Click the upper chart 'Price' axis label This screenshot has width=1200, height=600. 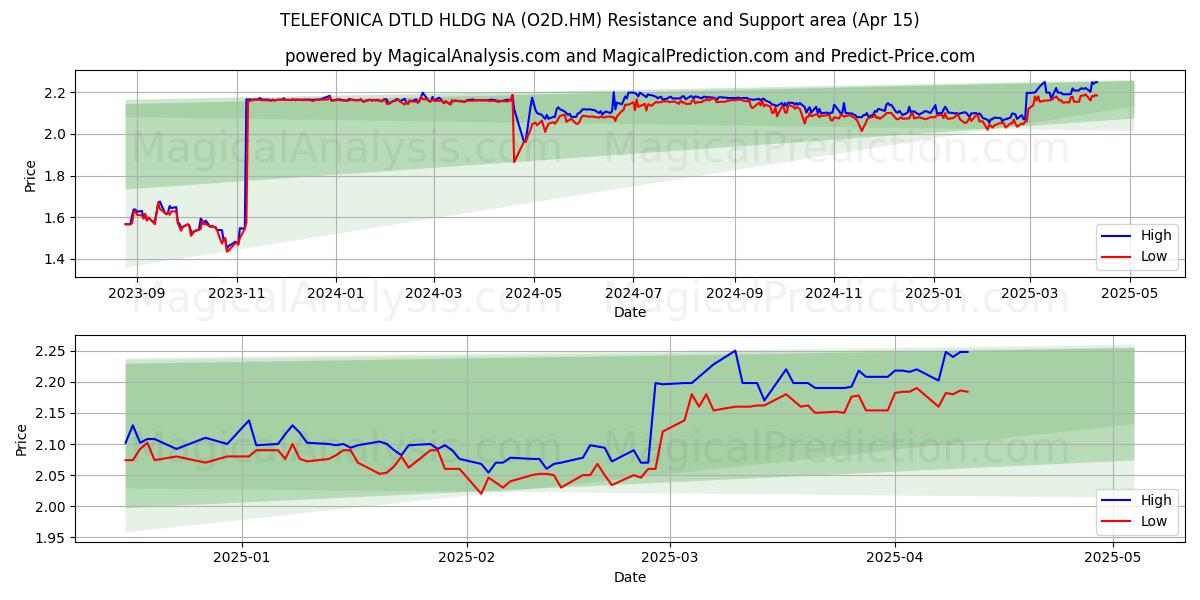tap(30, 175)
